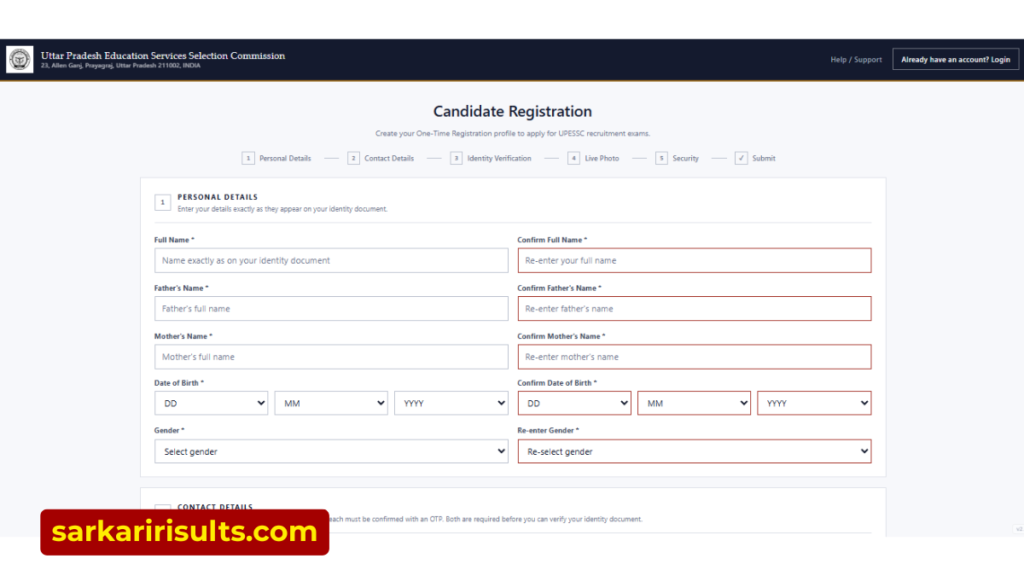Image resolution: width=1024 pixels, height=576 pixels.
Task: Open Confirm Date of Birth YYYY dropdown
Action: point(814,403)
